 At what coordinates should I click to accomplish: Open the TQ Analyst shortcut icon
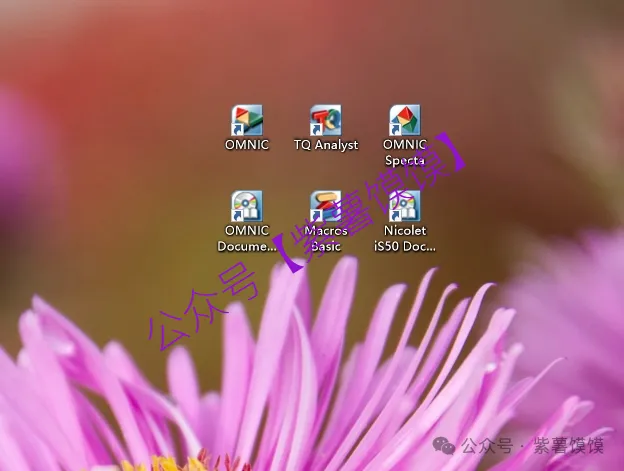325,120
